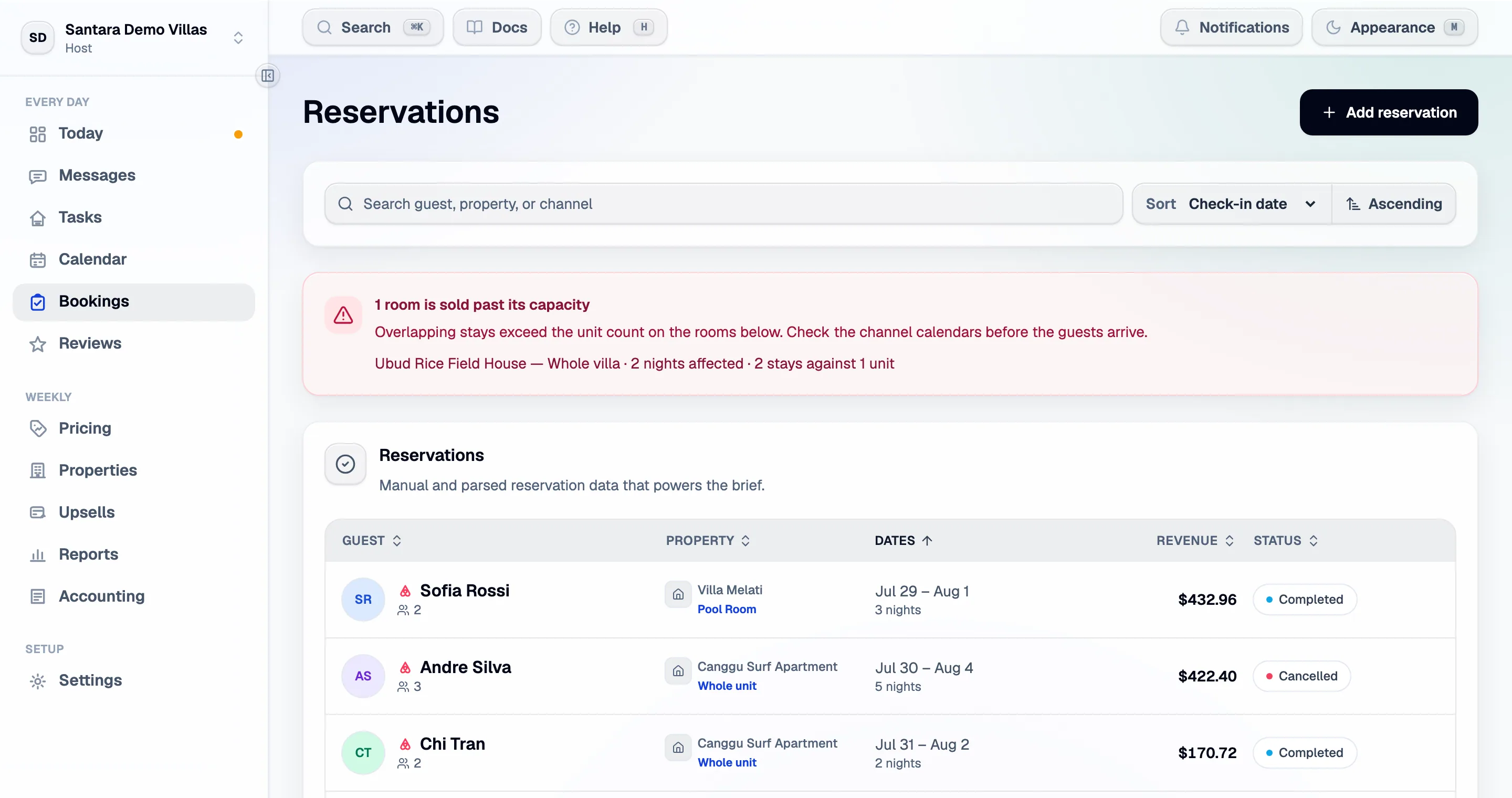Click the Completed status badge for Sofia Rossi

(x=1304, y=599)
